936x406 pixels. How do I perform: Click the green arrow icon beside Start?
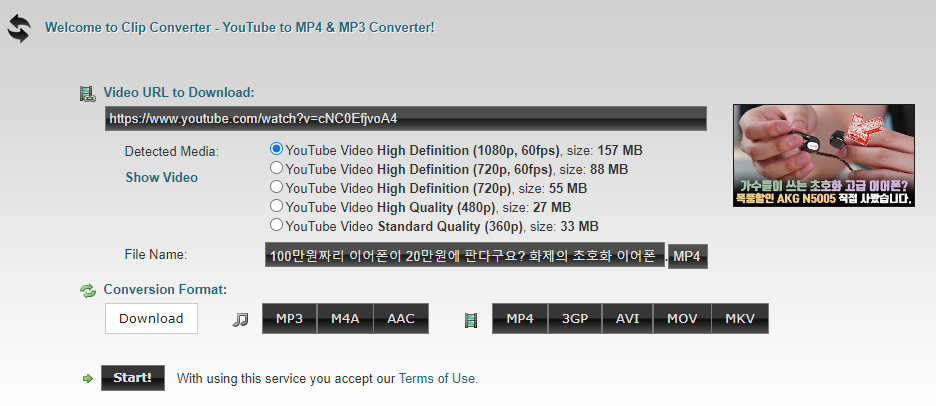pos(88,379)
